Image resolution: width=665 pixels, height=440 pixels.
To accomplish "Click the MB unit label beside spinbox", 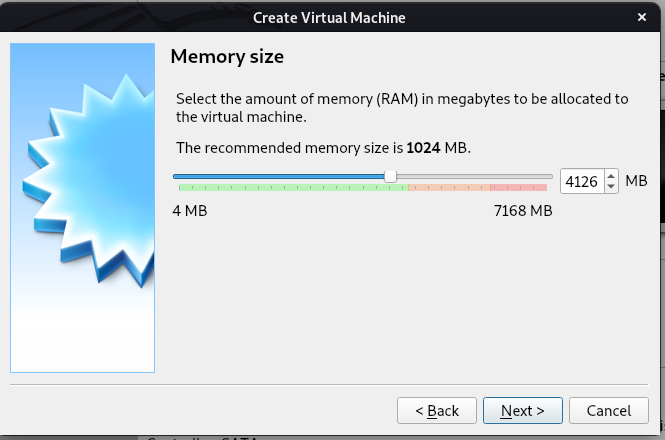I will [x=636, y=181].
